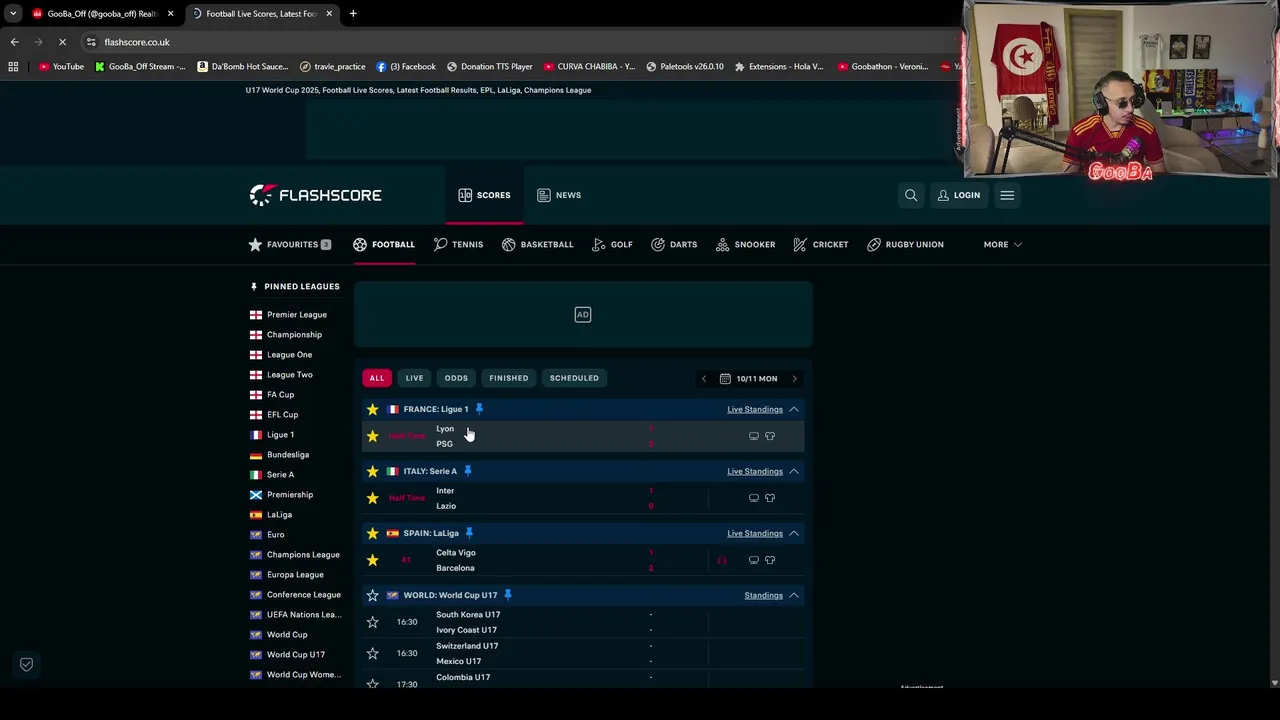1280x720 pixels.
Task: Open the MORE sports dropdown
Action: tap(1002, 244)
